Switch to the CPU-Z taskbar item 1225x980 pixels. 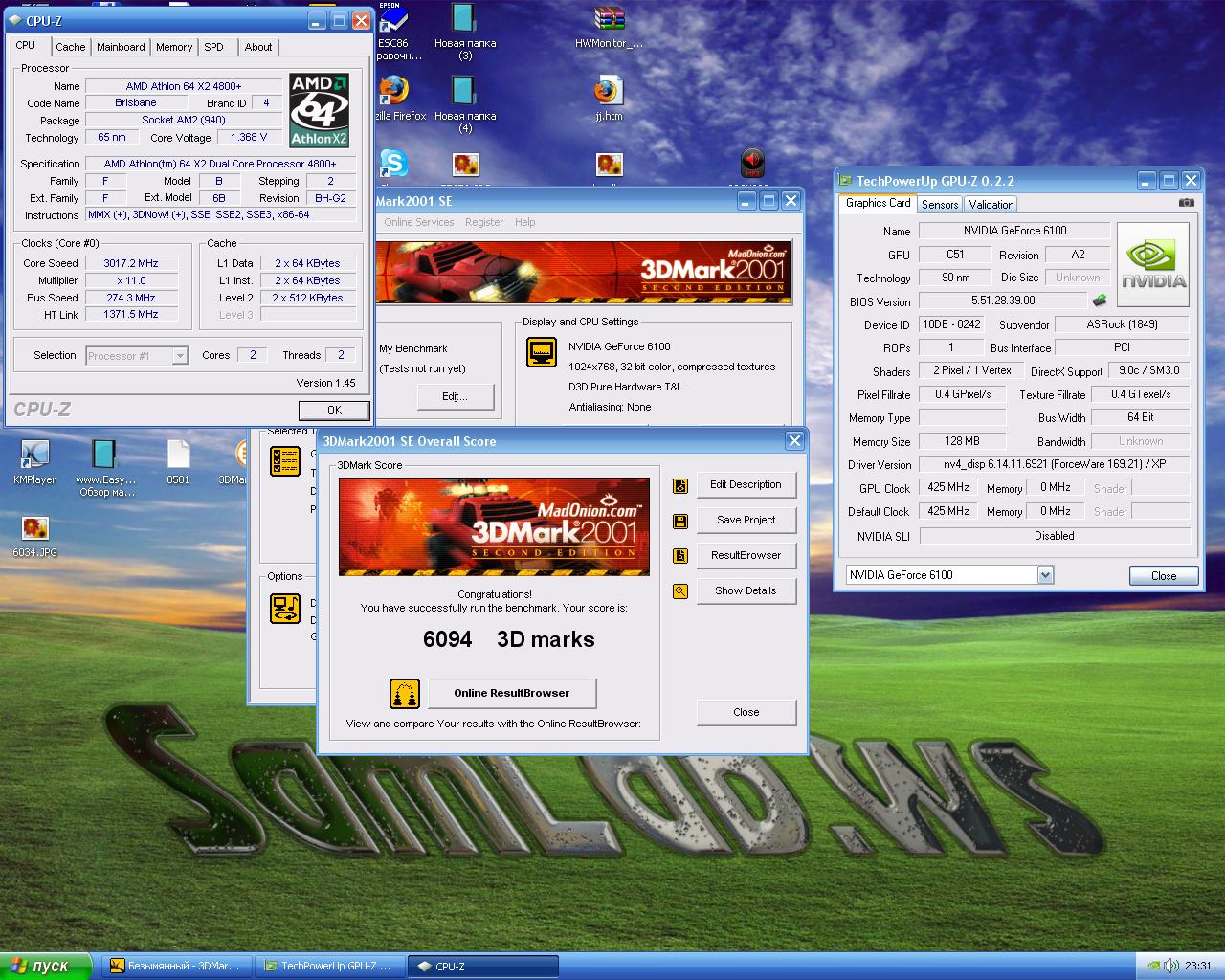[482, 966]
